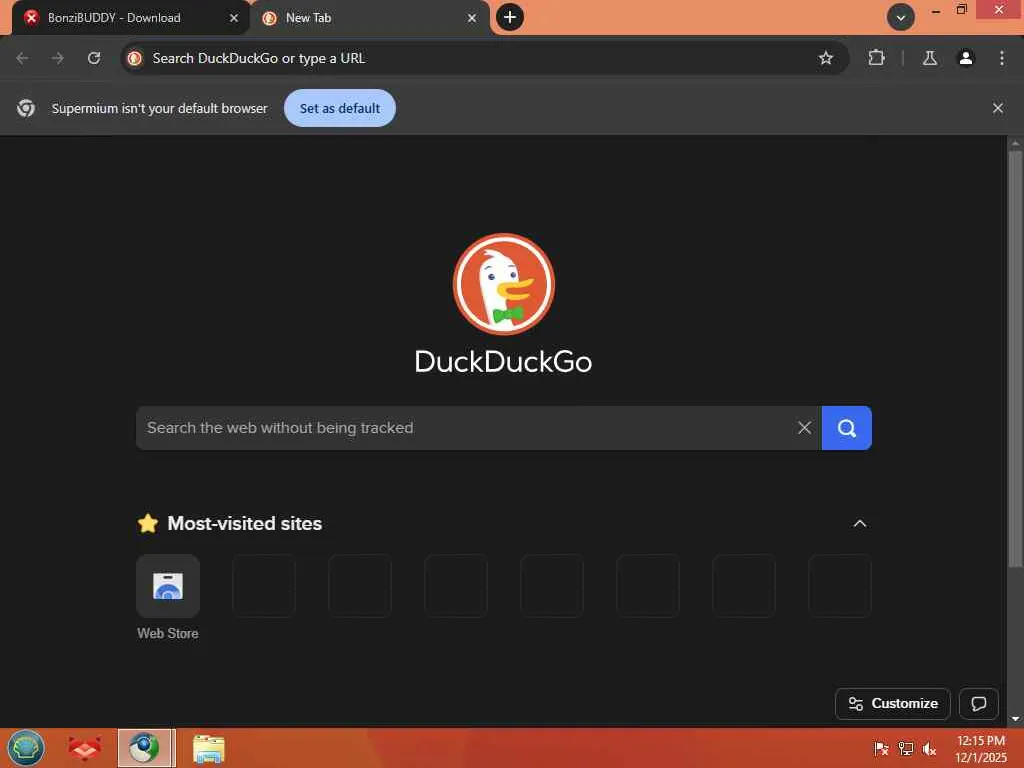Open the Extensions puzzle icon
The image size is (1024, 768).
(x=876, y=58)
